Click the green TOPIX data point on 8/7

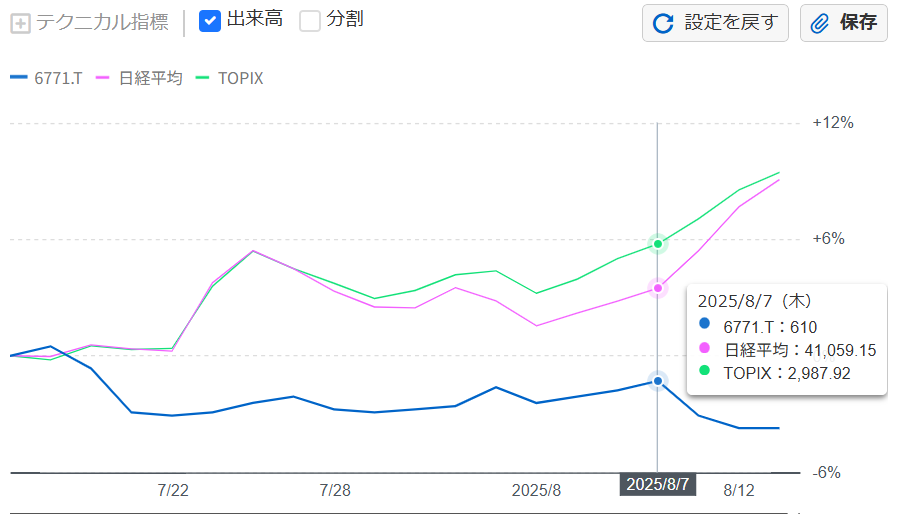coord(658,244)
